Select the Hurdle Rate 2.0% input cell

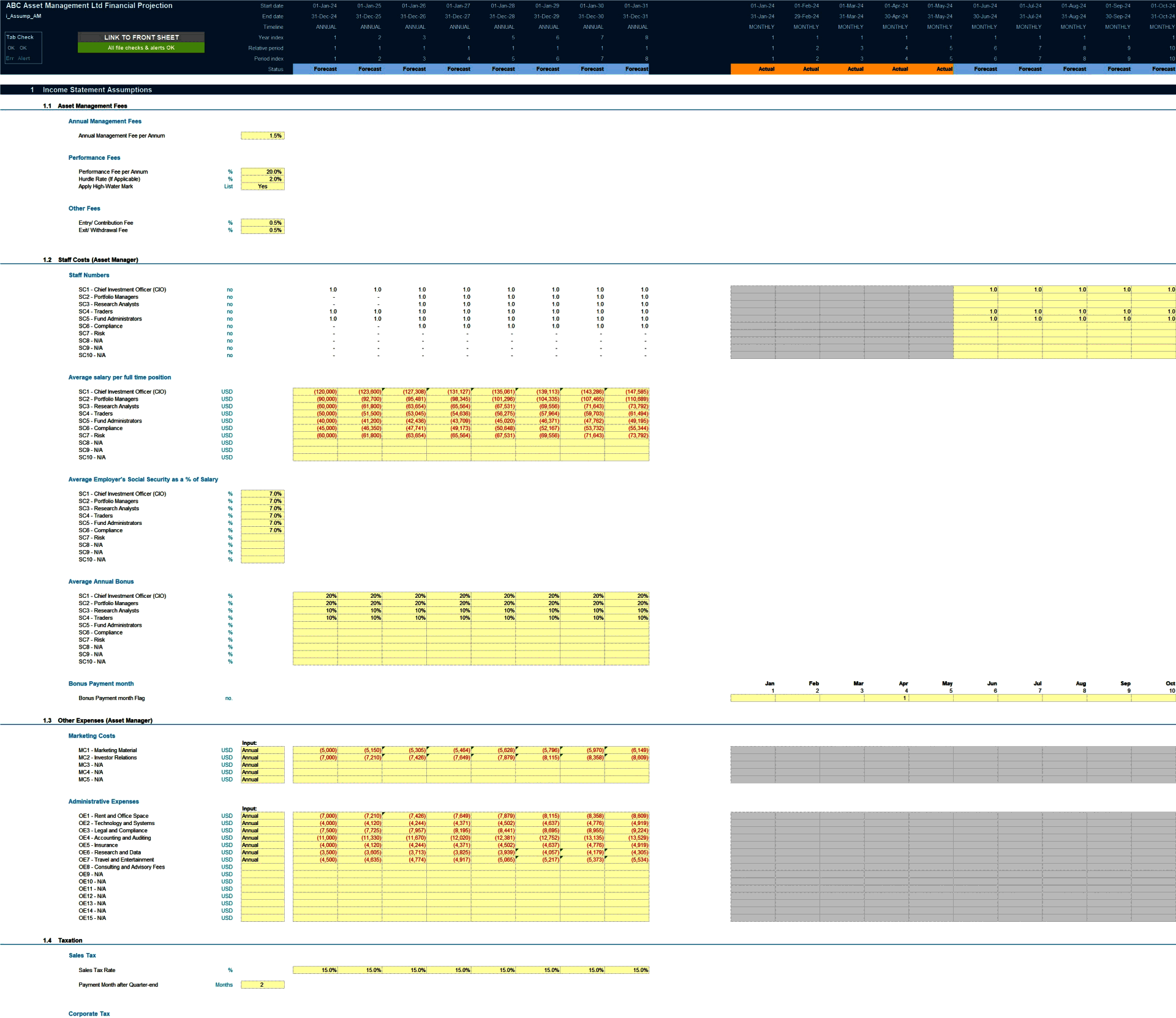point(263,179)
